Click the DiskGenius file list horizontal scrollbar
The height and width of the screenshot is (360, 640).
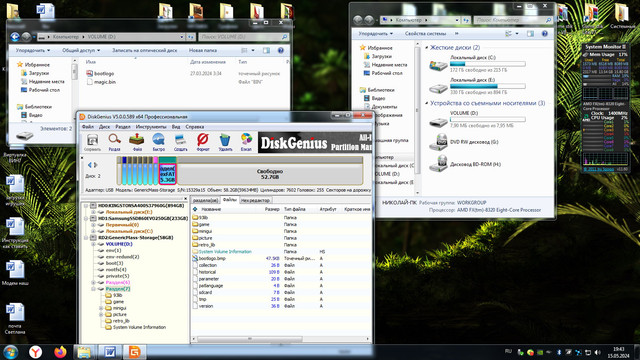coord(250,339)
